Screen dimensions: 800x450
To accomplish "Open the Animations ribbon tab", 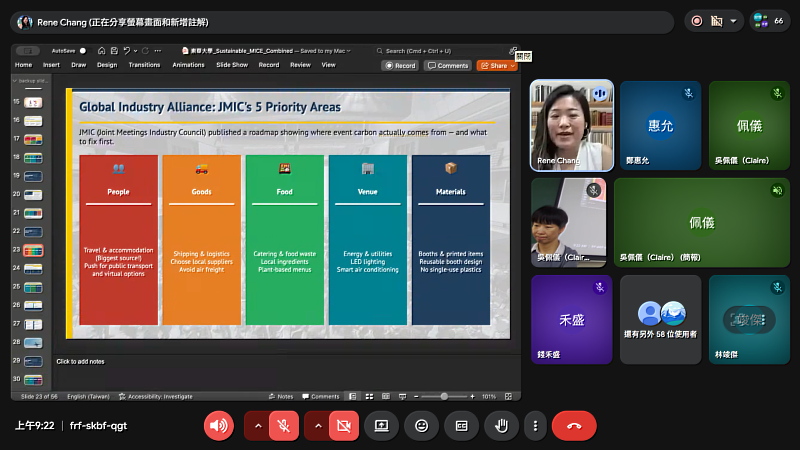I will (188, 65).
